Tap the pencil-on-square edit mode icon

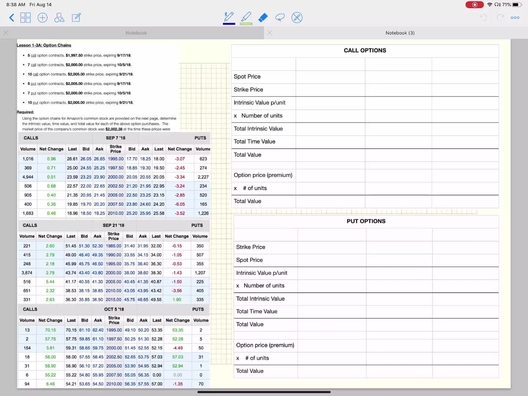click(x=76, y=18)
